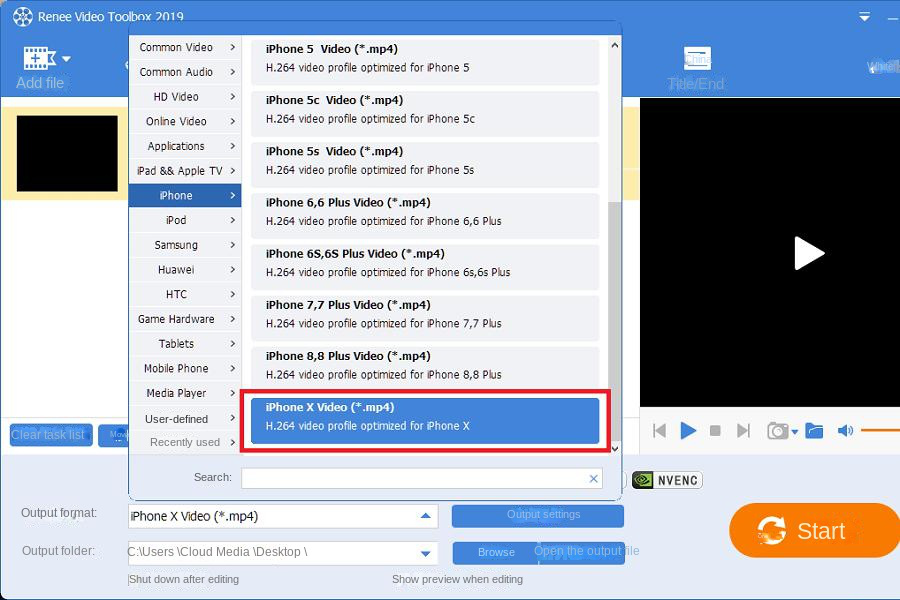Expand the Output format dropdown arrow

[425, 516]
